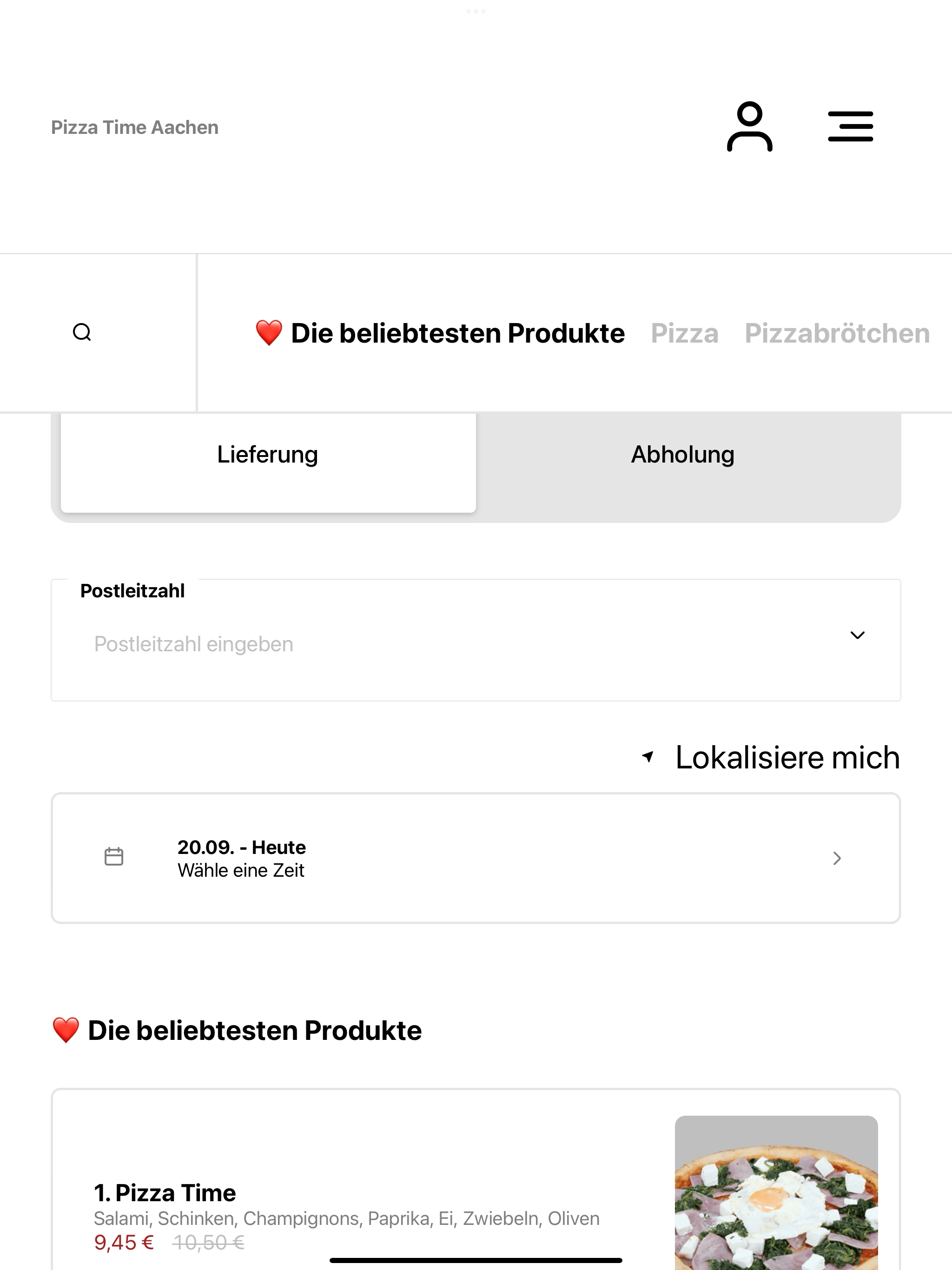
Task: Click the location arrow icon
Action: pos(648,757)
